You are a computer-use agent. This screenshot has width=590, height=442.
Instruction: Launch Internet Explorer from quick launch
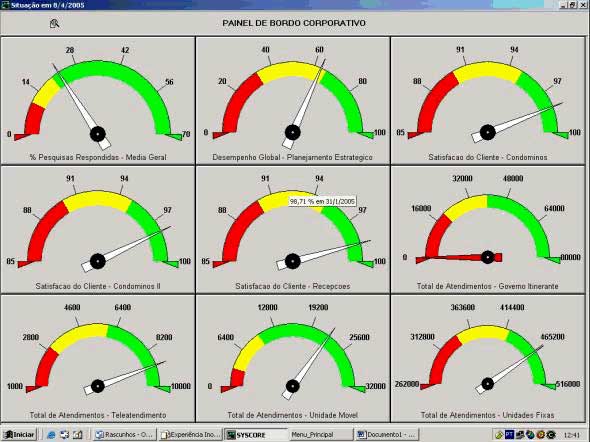pyautogui.click(x=52, y=435)
